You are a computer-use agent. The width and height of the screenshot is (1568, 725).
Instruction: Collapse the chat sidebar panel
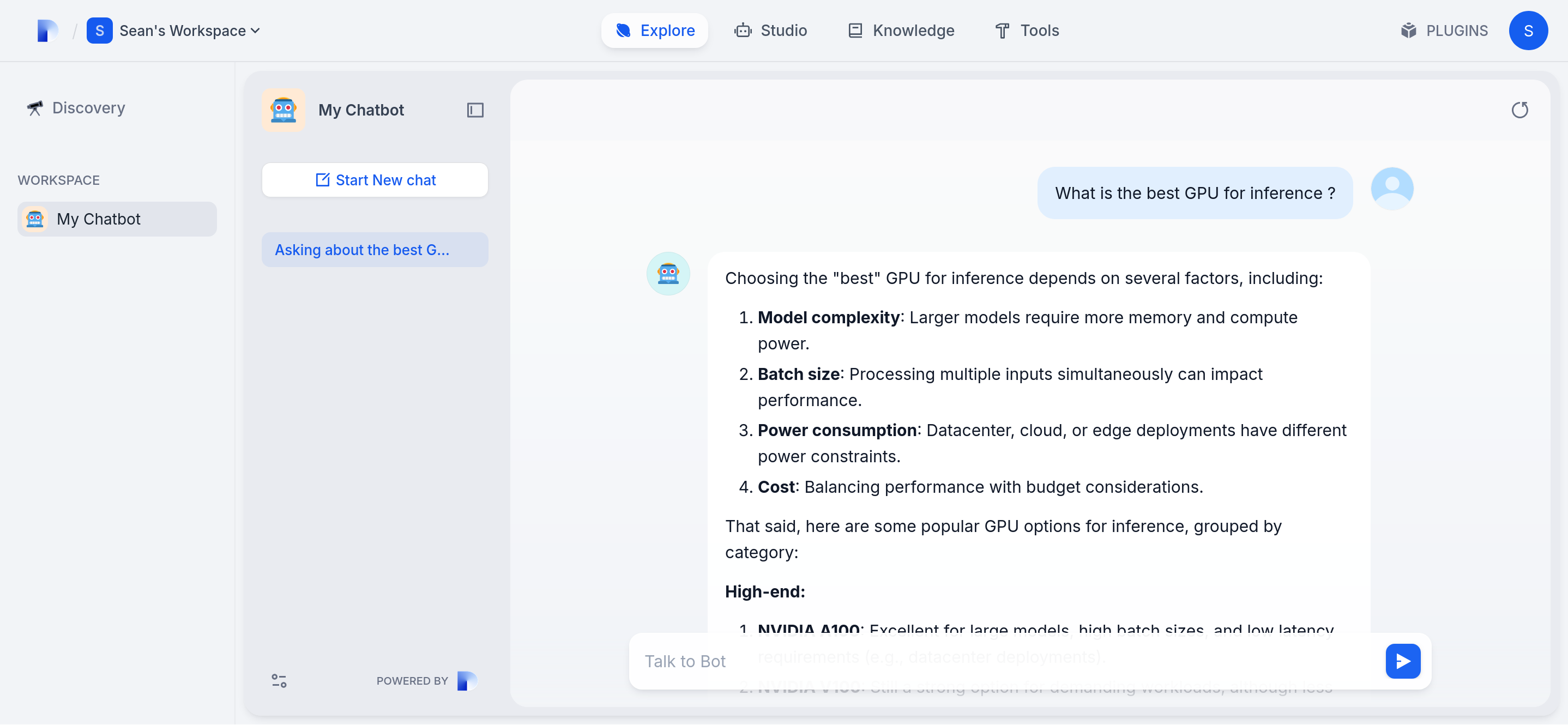click(475, 110)
